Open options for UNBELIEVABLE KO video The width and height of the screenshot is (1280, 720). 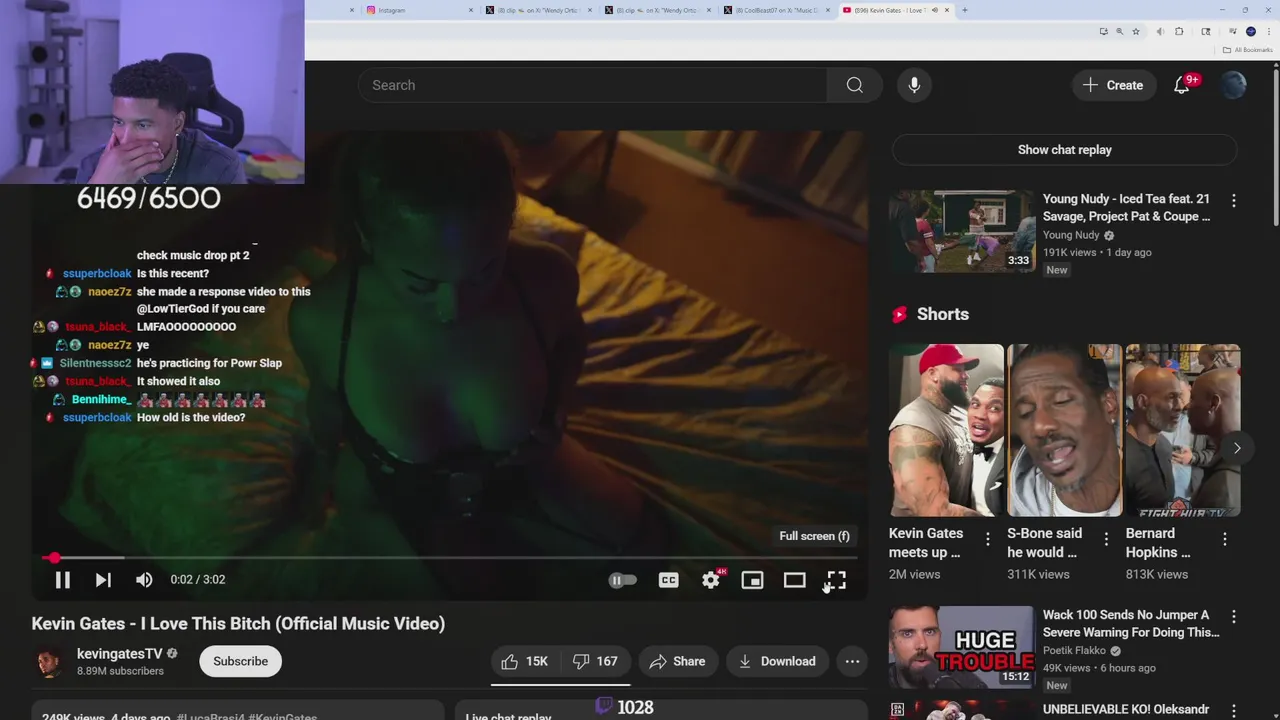click(x=1233, y=710)
